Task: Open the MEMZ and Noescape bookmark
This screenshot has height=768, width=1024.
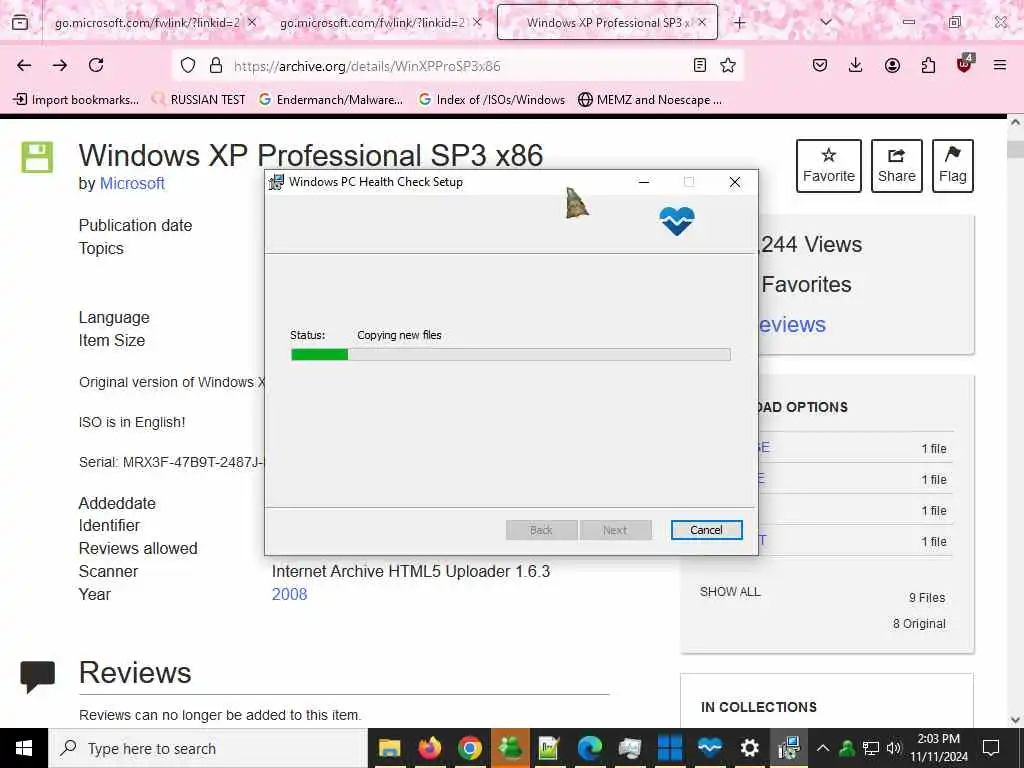Action: tap(650, 100)
